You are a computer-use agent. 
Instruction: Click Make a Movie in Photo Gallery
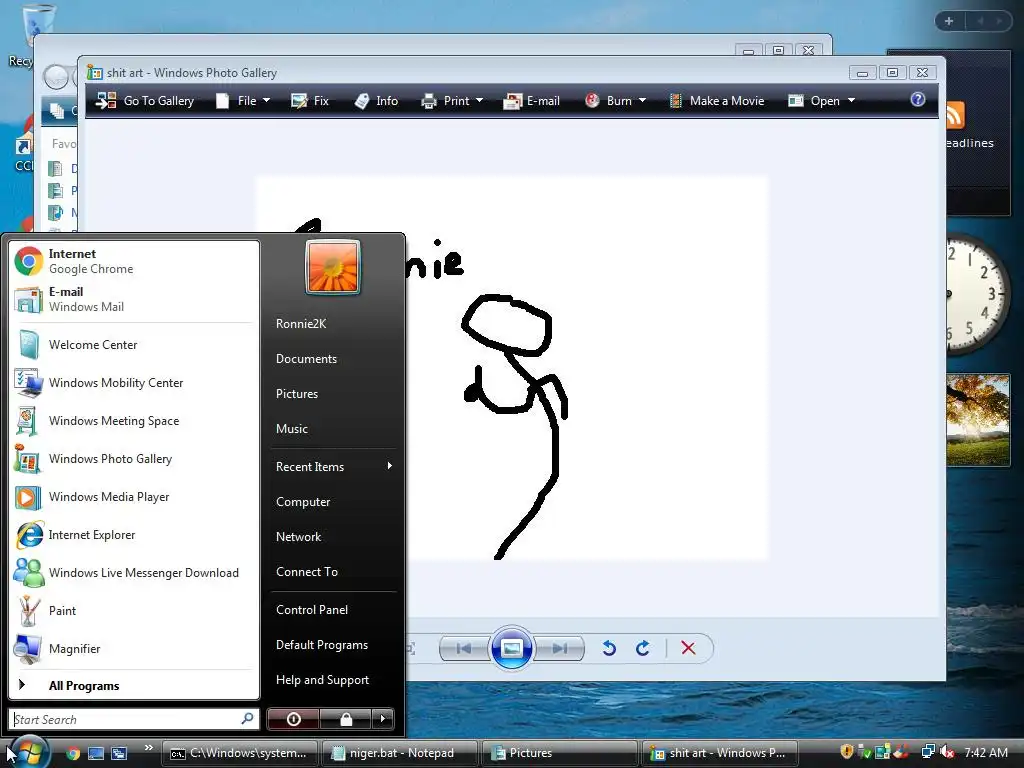point(717,101)
